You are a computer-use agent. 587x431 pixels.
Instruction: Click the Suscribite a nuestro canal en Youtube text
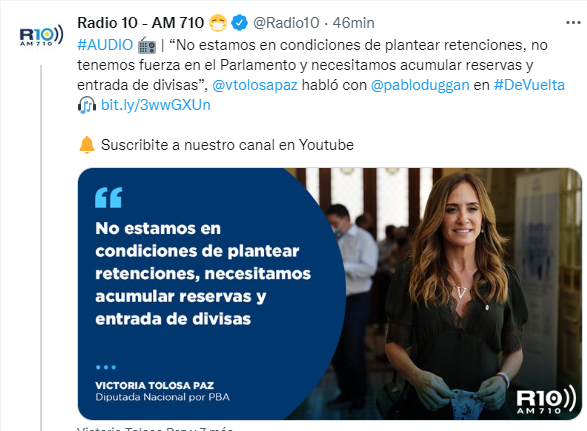(227, 145)
